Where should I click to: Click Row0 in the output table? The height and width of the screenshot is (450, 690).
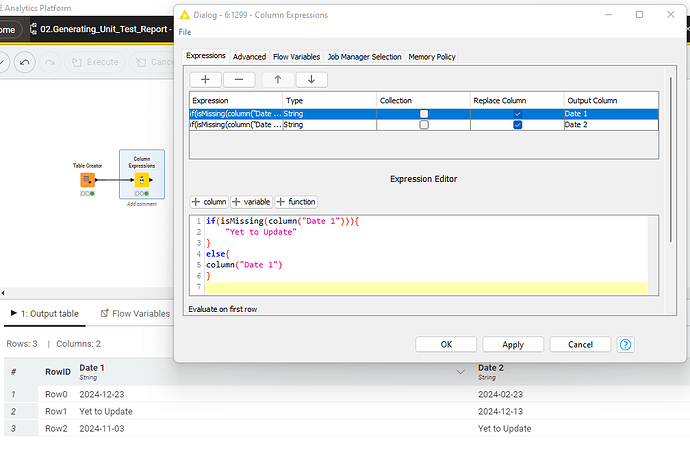coord(56,395)
